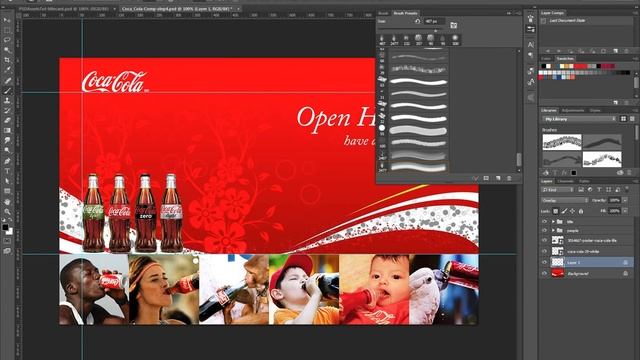This screenshot has height=360, width=640.
Task: Select the Smudge tool
Action: pos(7,141)
